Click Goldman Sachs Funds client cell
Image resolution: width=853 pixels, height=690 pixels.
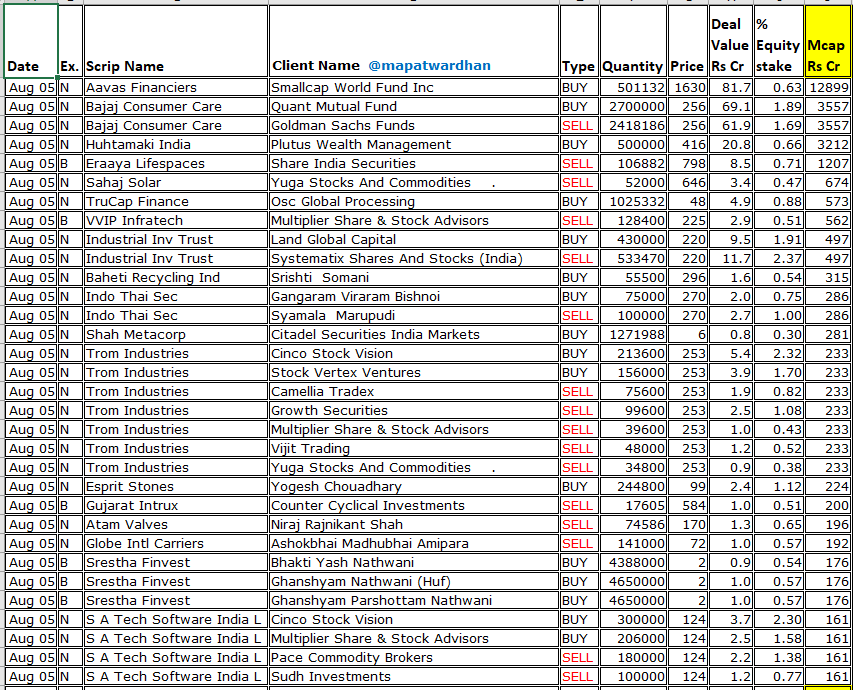tap(413, 126)
